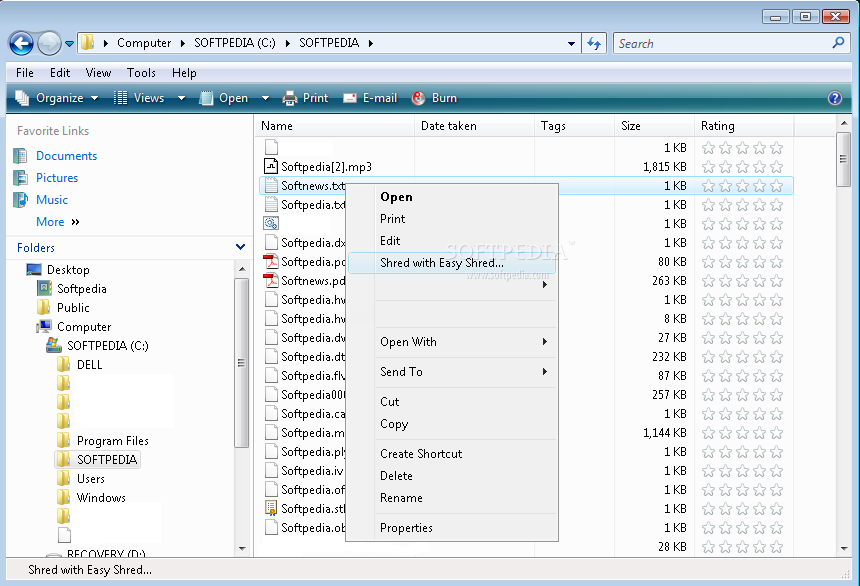The width and height of the screenshot is (860, 586).
Task: Click the blue Help question mark icon
Action: [x=835, y=98]
